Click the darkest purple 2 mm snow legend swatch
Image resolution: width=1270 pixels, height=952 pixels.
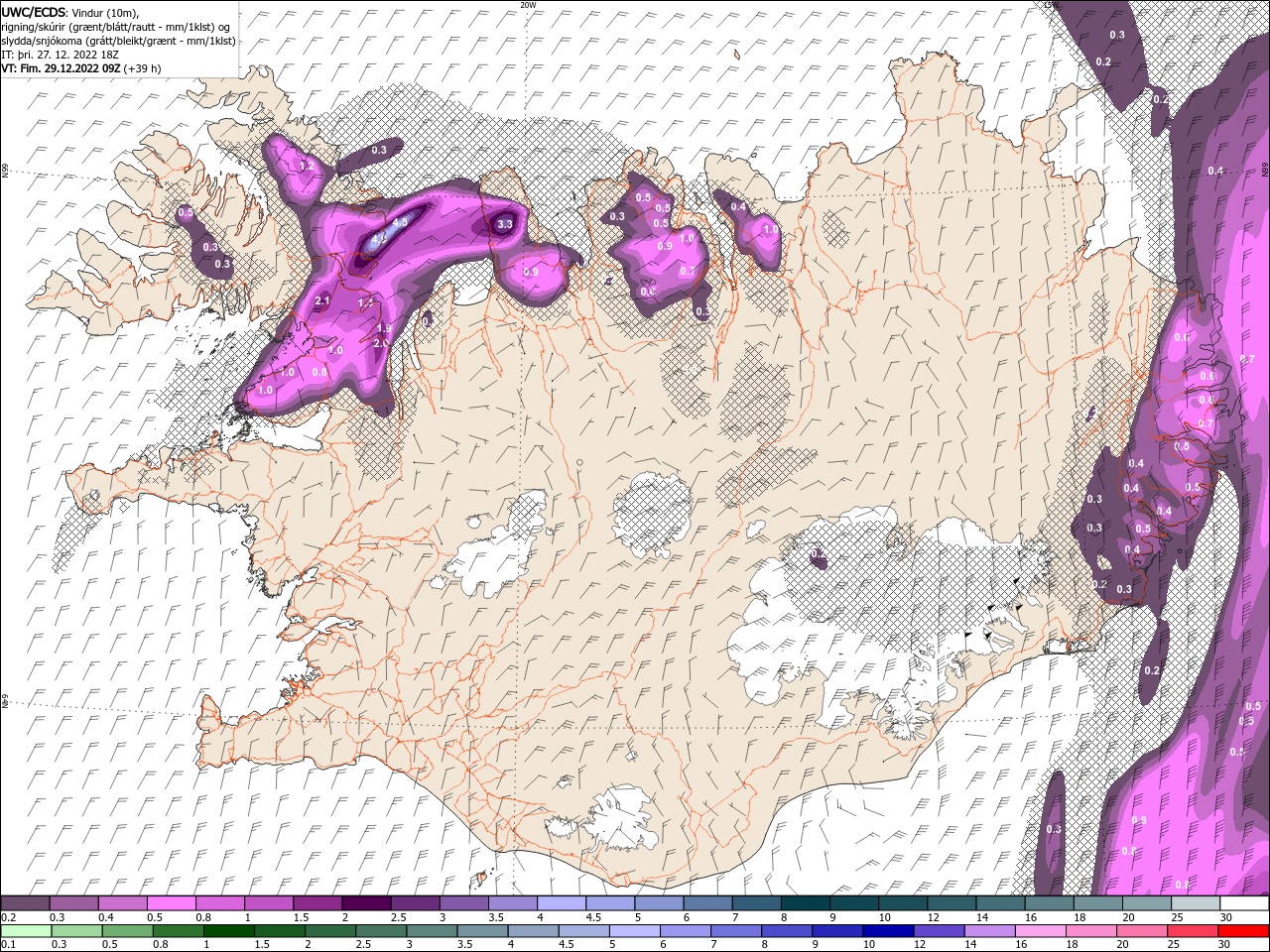point(366,903)
